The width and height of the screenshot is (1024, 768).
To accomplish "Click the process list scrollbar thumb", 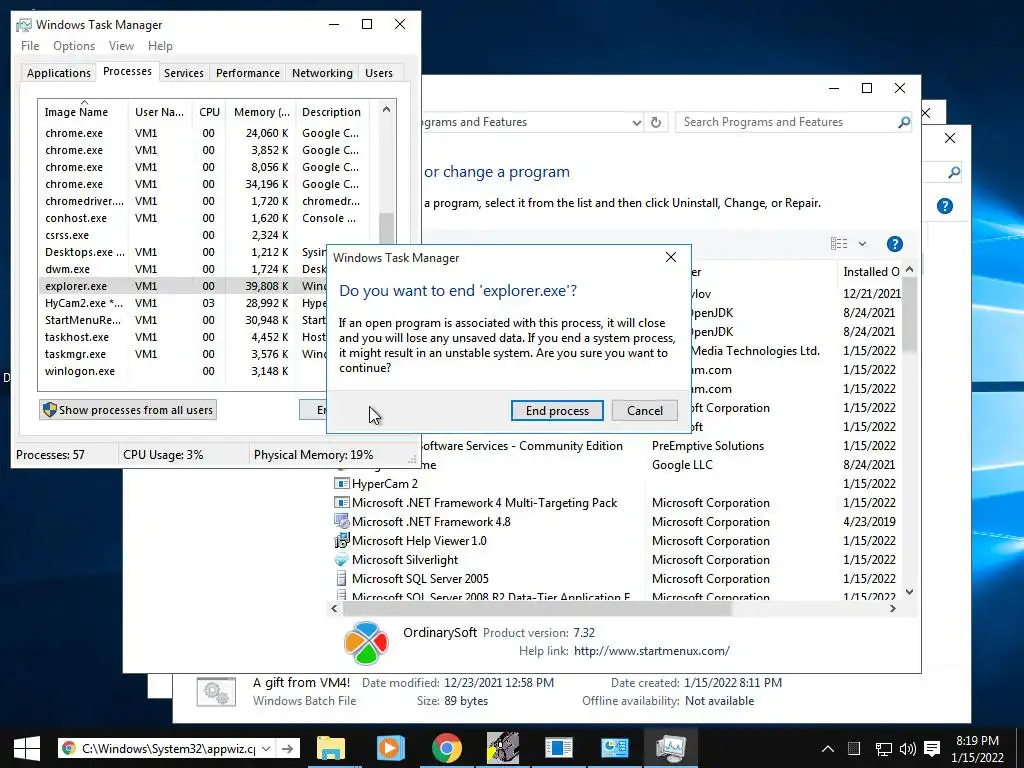I will point(386,227).
